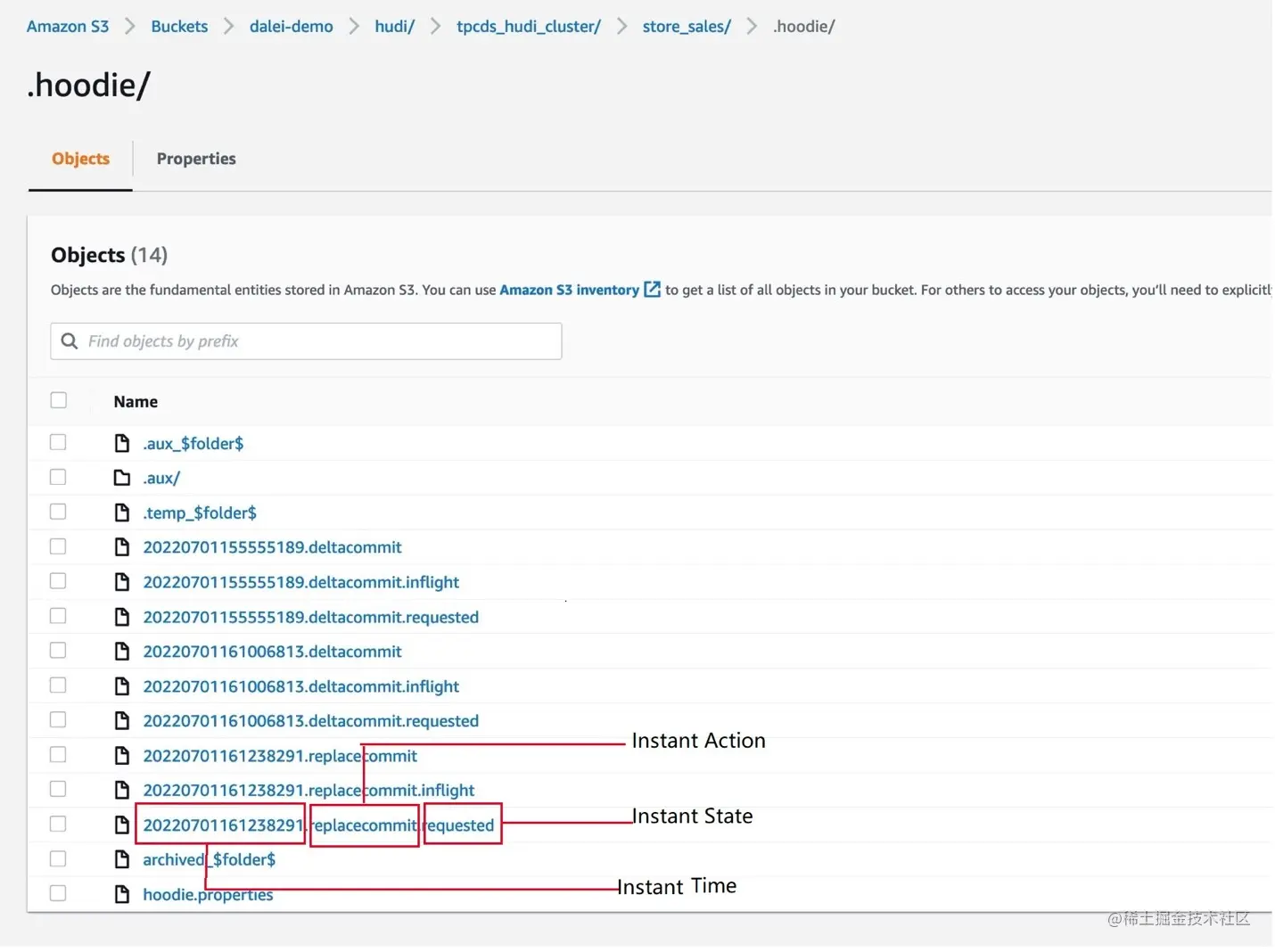This screenshot has width=1275, height=952.
Task: Open the .aux/ folder link
Action: coord(161,479)
